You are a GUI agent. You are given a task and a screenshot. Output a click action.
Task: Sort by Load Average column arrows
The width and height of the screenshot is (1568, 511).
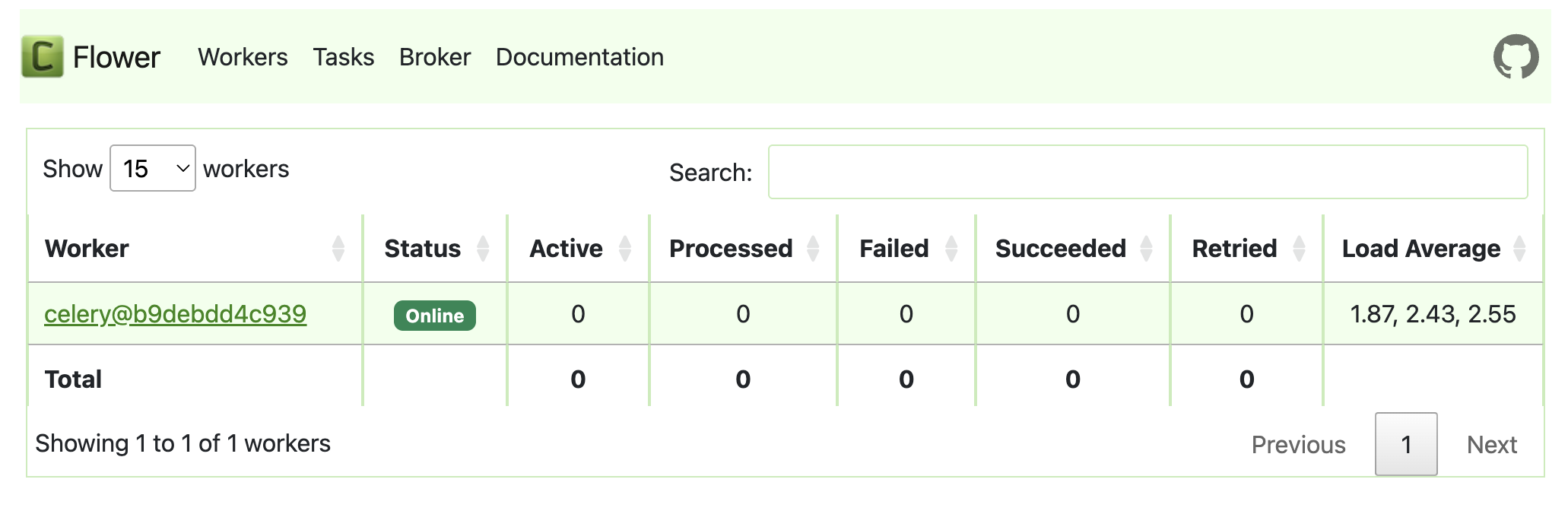point(1519,249)
